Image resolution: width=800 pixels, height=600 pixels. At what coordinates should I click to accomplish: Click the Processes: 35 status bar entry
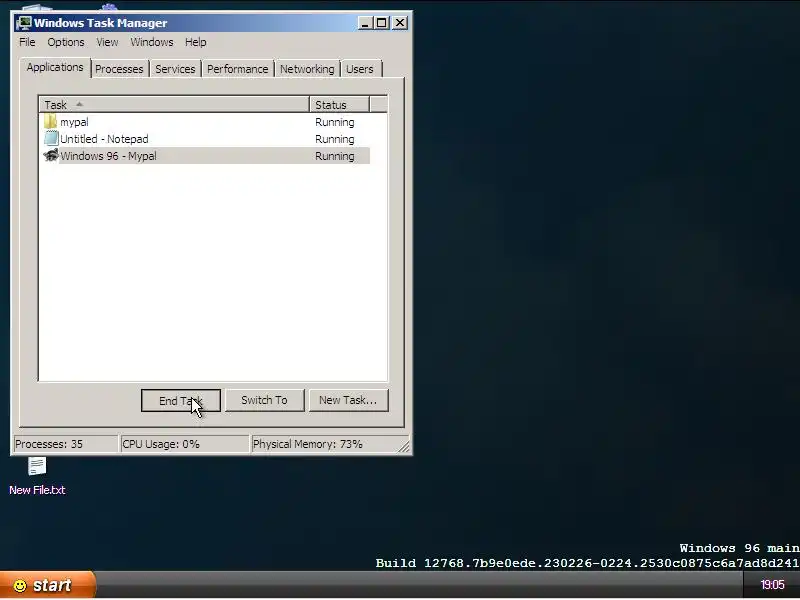(x=65, y=444)
